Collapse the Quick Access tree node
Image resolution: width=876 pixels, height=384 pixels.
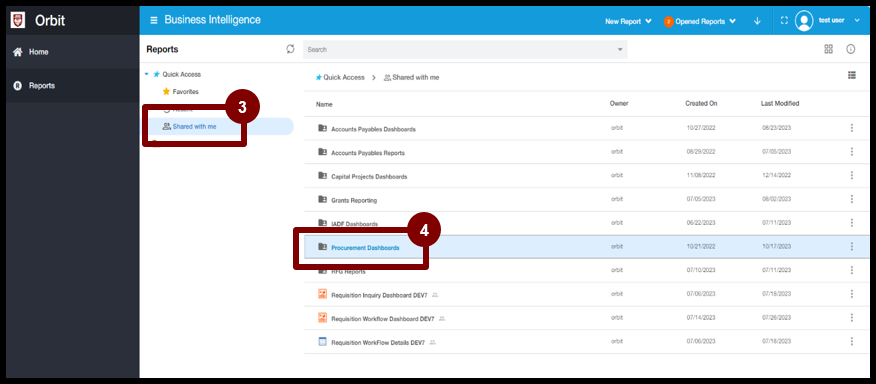click(146, 74)
